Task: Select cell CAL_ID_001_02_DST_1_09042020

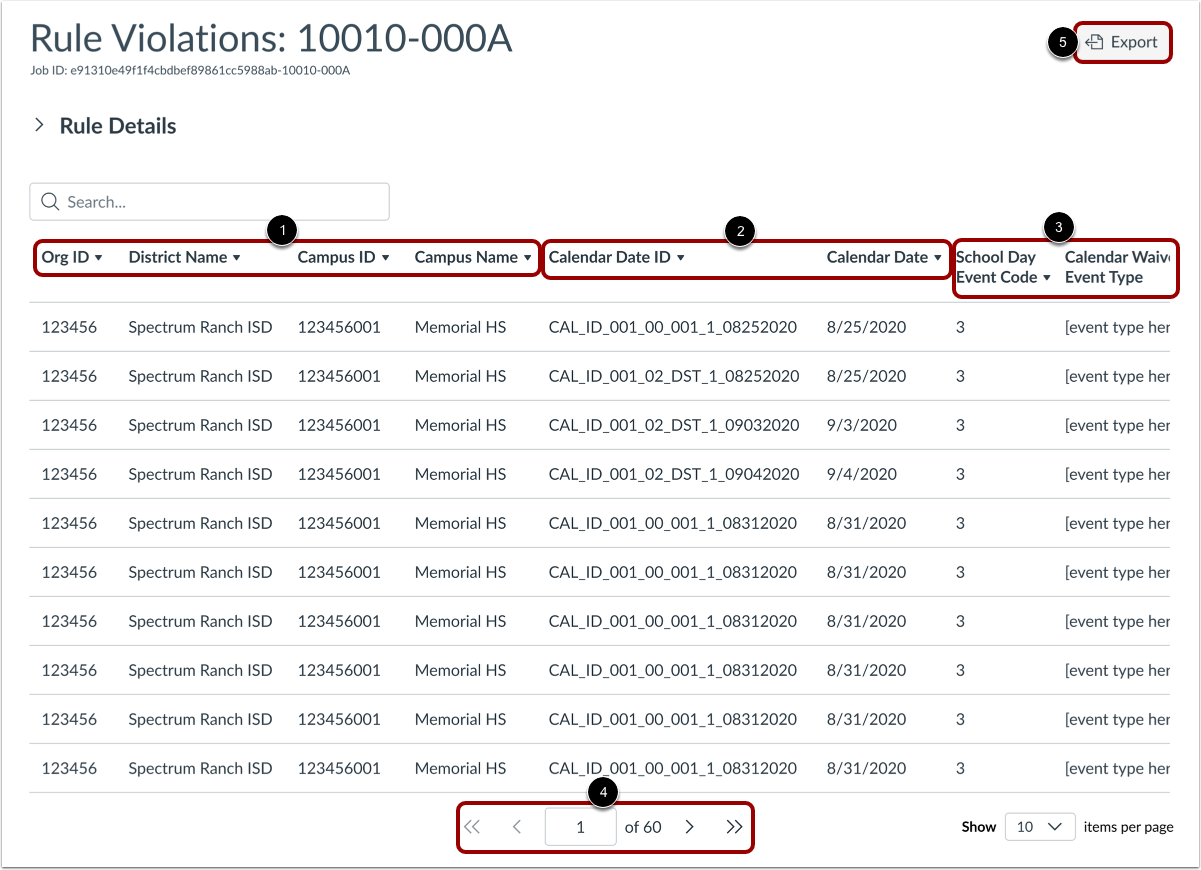Action: click(674, 474)
